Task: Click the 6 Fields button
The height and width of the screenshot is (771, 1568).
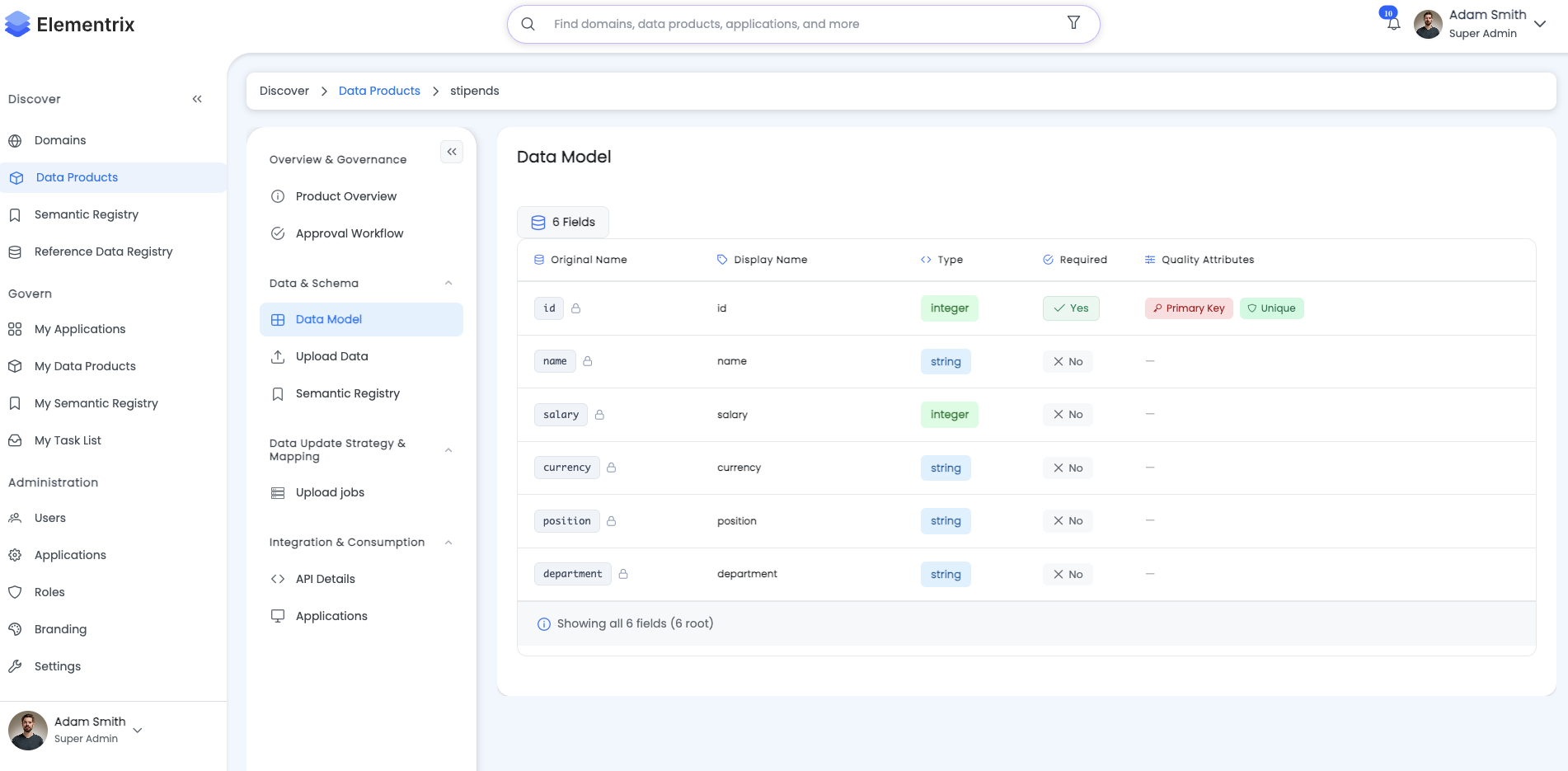Action: click(563, 222)
